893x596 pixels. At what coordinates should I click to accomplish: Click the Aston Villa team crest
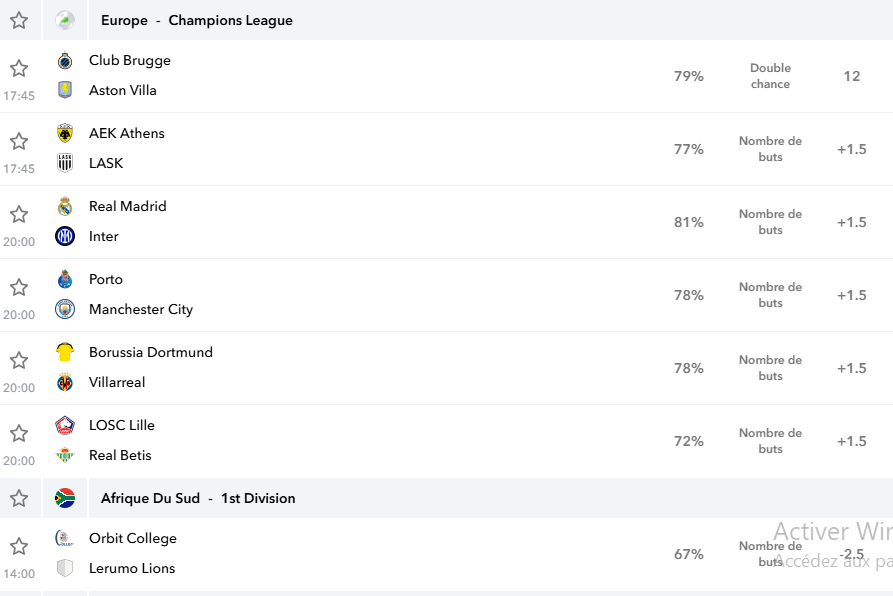click(65, 90)
